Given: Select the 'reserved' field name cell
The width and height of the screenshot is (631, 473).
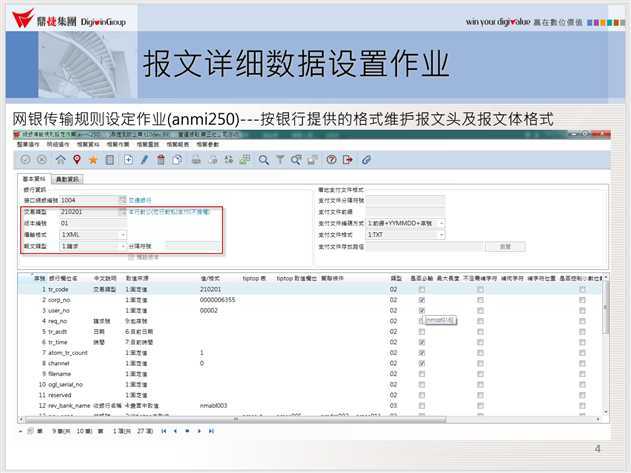Looking at the screenshot, I should (x=60, y=395).
